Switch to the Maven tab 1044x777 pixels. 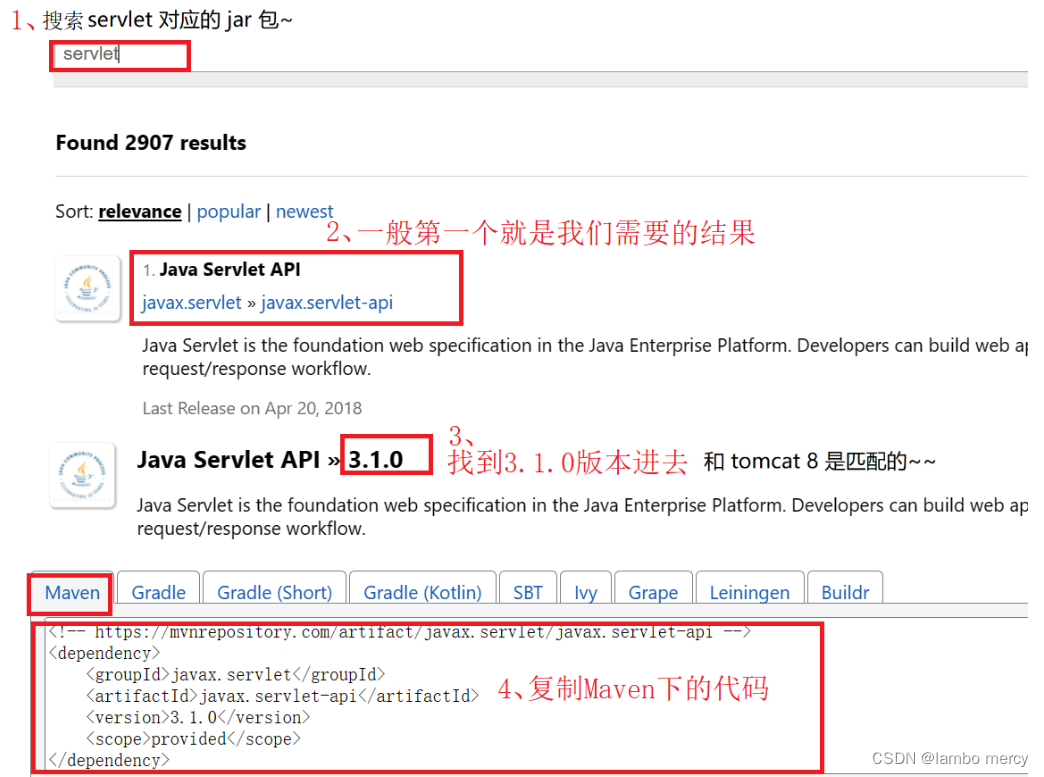click(x=68, y=592)
